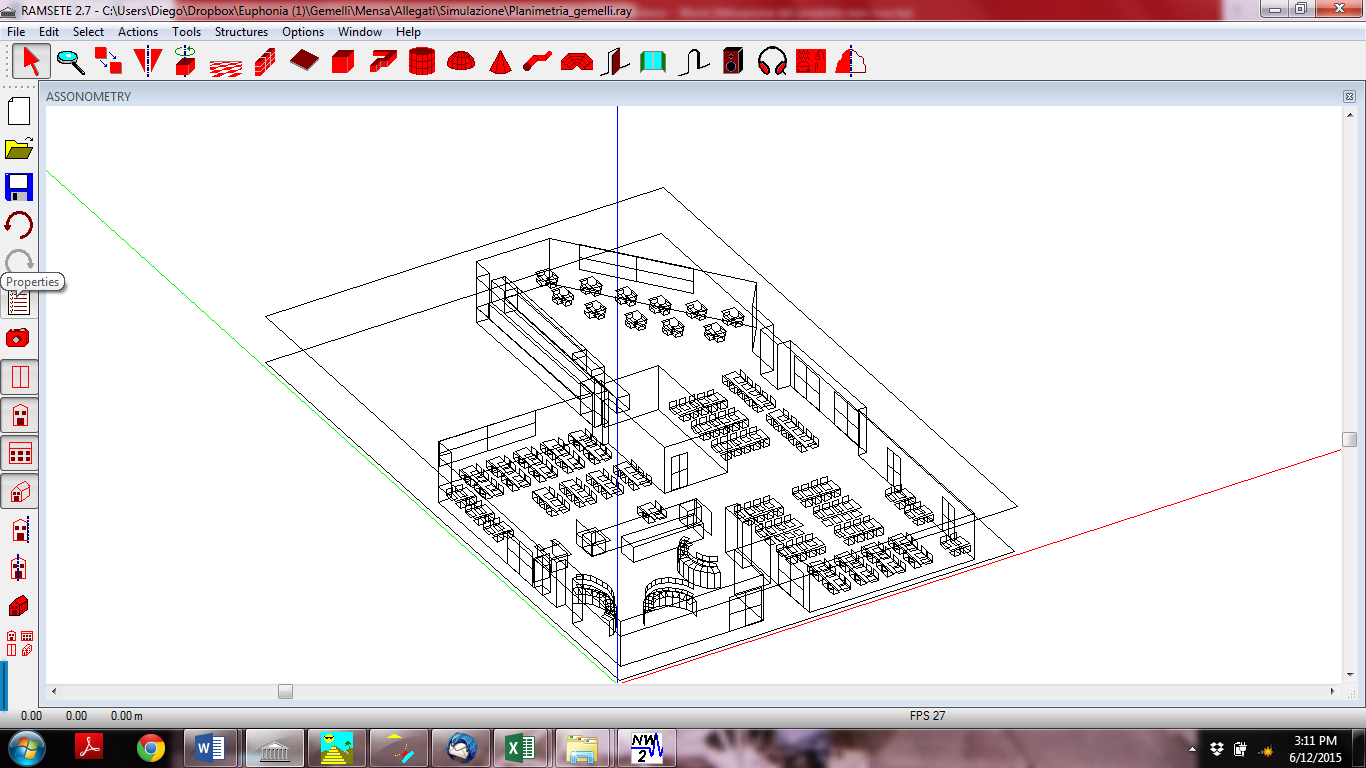
Task: Expand the Tools menu
Action: 186,32
